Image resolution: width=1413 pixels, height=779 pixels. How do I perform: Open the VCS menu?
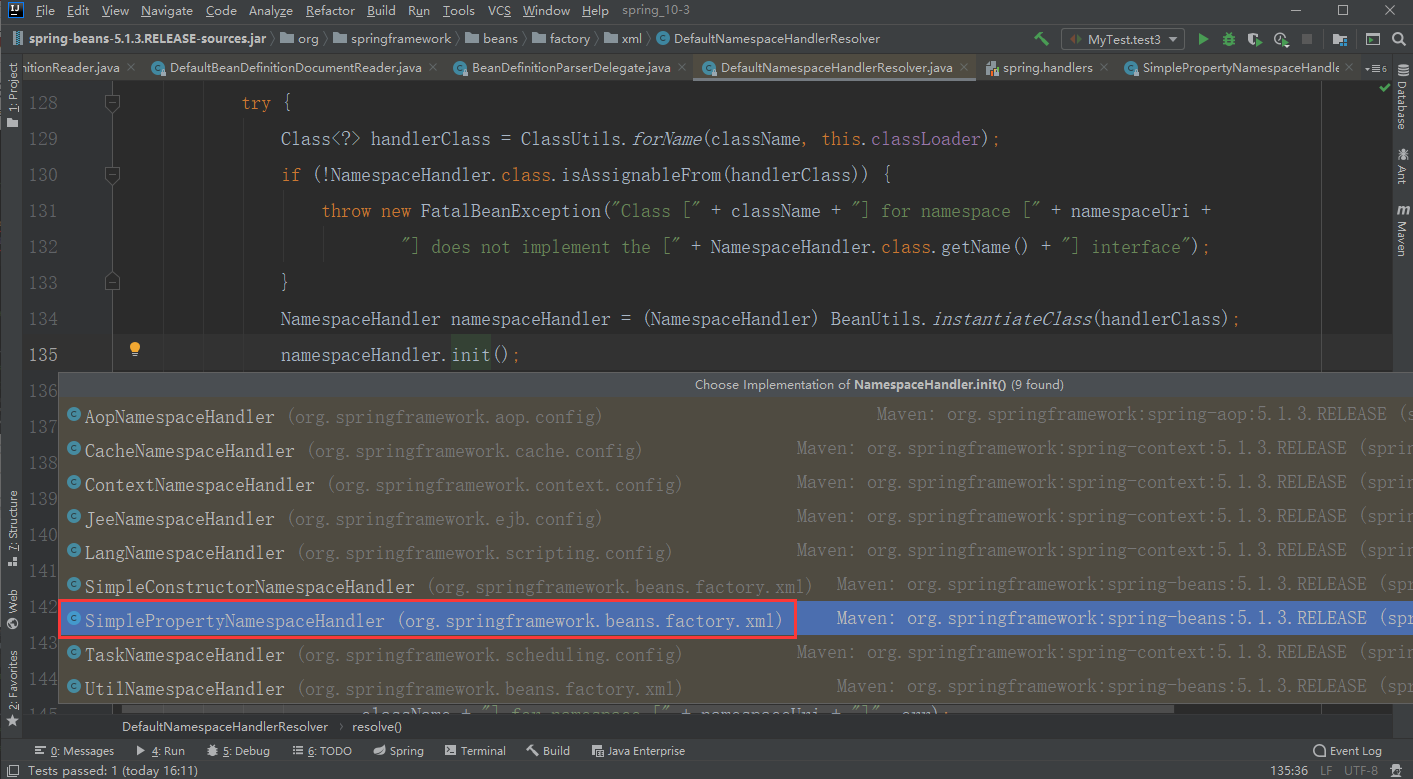tap(499, 11)
